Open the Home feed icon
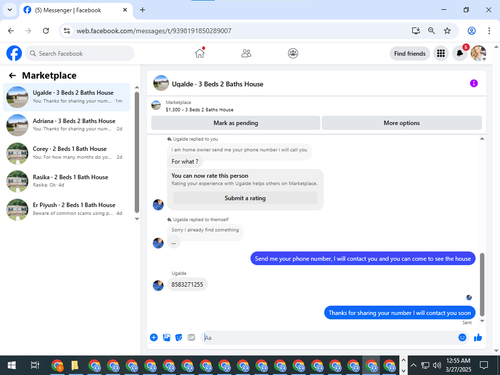This screenshot has width=500, height=375. coord(200,53)
